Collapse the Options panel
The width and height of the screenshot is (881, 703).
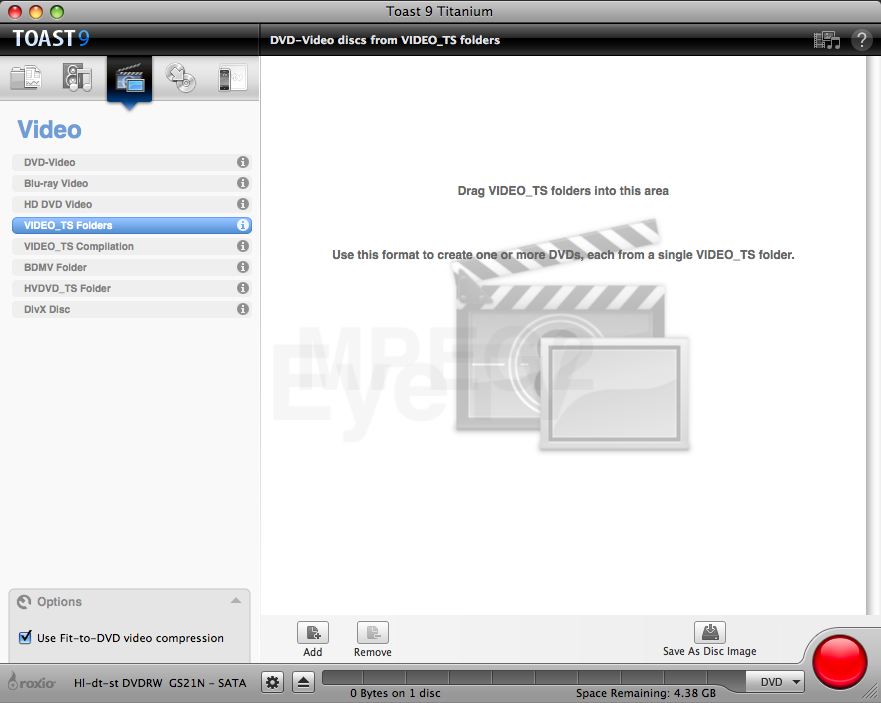click(236, 601)
